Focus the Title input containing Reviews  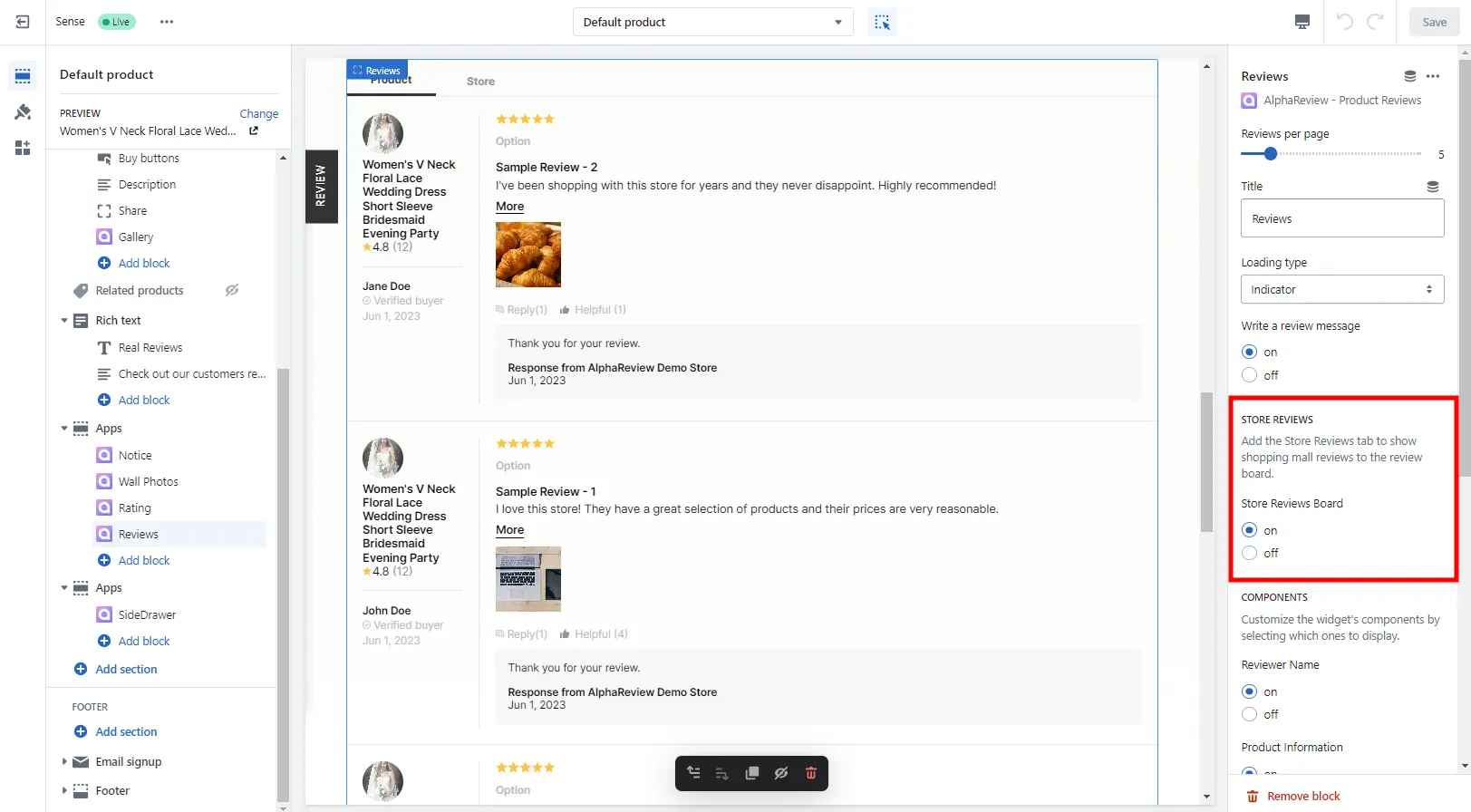point(1342,219)
